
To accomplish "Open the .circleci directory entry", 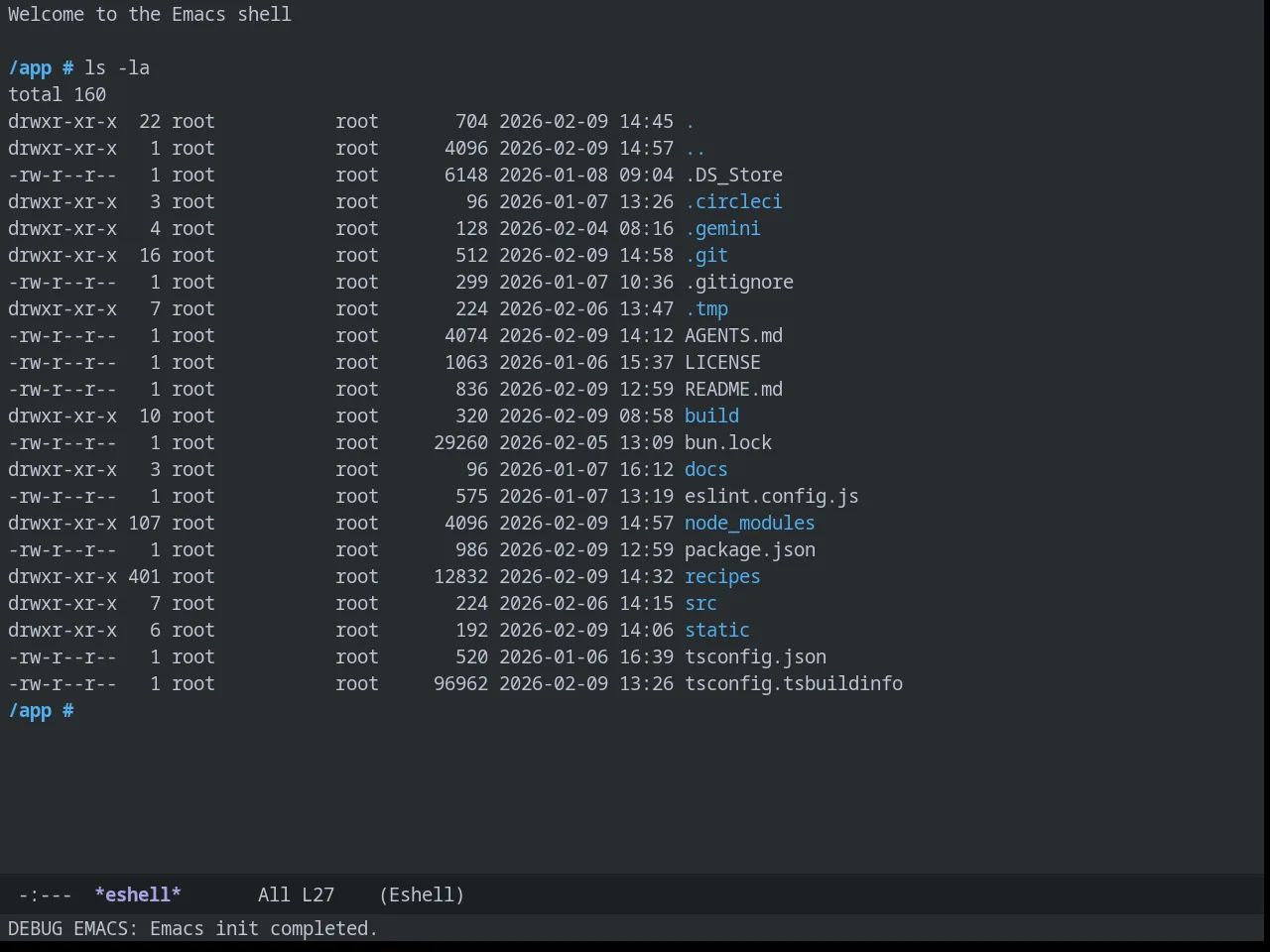I will click(733, 201).
